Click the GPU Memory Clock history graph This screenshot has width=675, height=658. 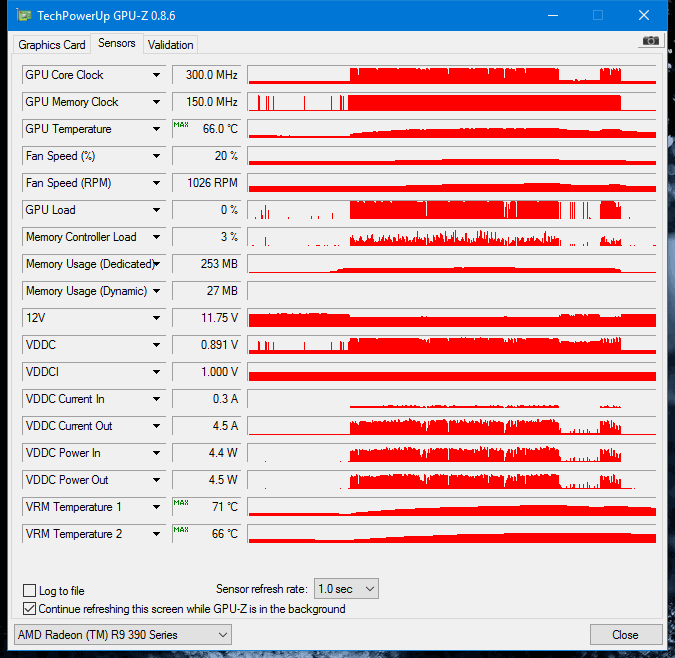click(x=452, y=102)
